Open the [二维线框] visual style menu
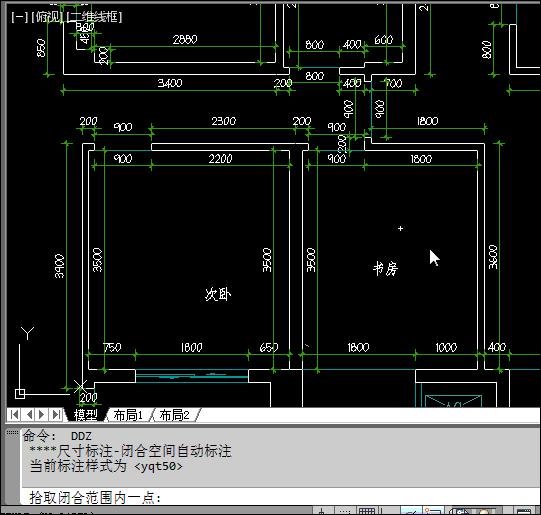The height and width of the screenshot is (515, 541). (x=94, y=17)
